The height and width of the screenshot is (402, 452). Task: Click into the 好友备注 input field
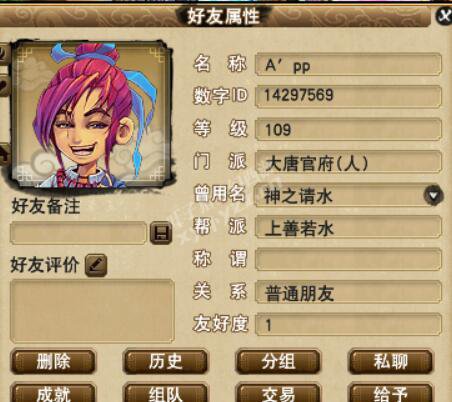[x=78, y=233]
